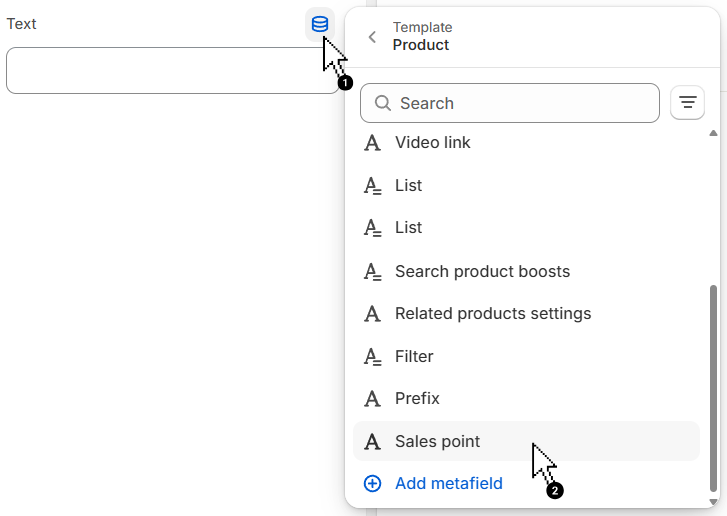Click inside the Text input box
This screenshot has height=516, width=727.
point(170,71)
